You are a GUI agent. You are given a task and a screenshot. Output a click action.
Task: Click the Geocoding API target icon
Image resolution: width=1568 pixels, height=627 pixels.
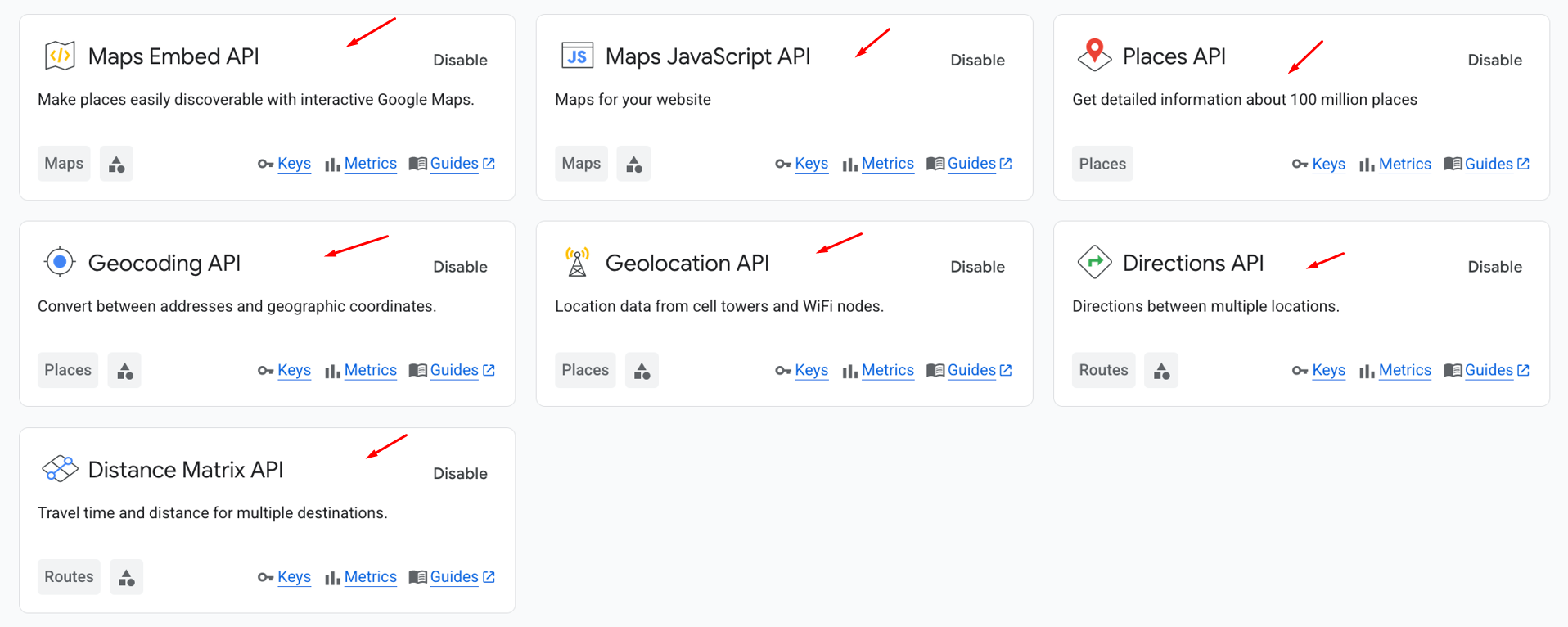click(x=60, y=262)
